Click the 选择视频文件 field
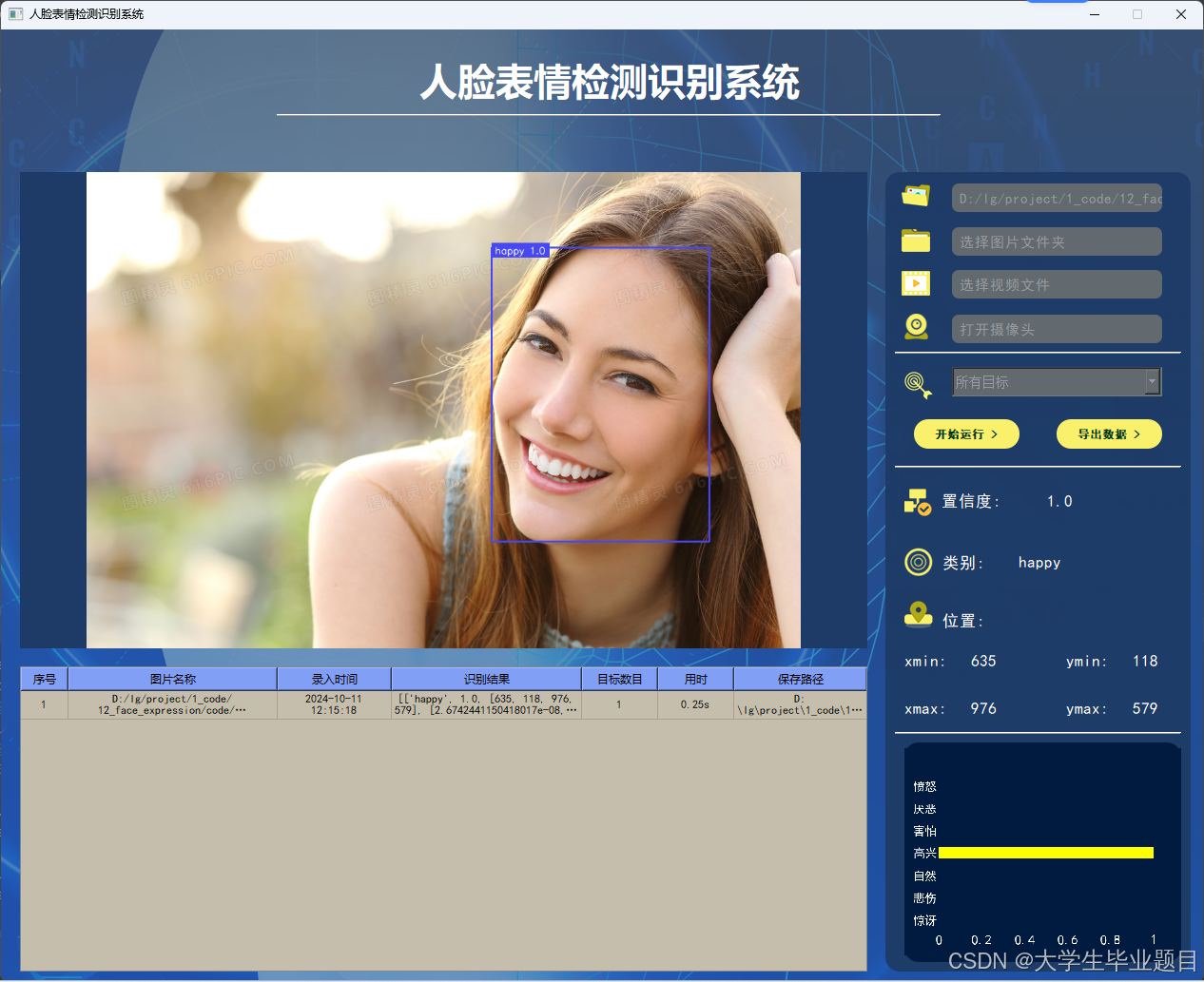The width and height of the screenshot is (1204, 982). tap(1057, 284)
